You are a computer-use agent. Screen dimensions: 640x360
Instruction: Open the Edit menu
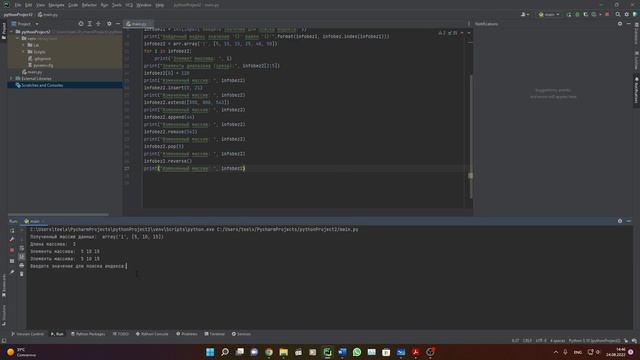[x=29, y=5]
